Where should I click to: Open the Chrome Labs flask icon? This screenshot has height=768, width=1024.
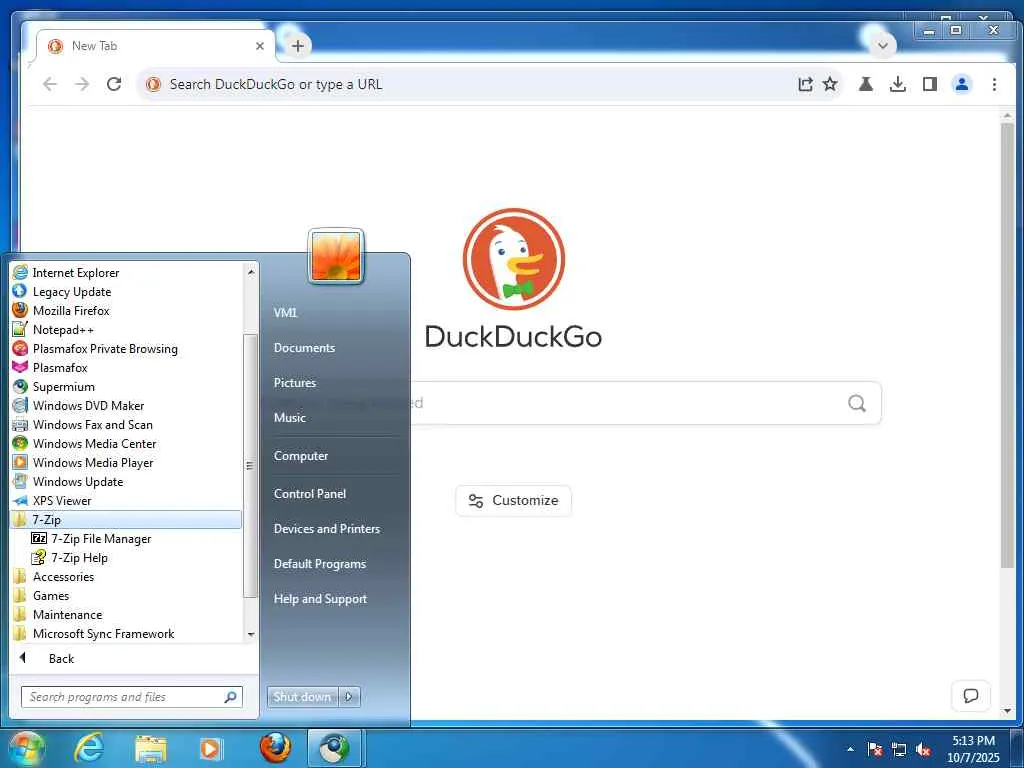click(866, 84)
